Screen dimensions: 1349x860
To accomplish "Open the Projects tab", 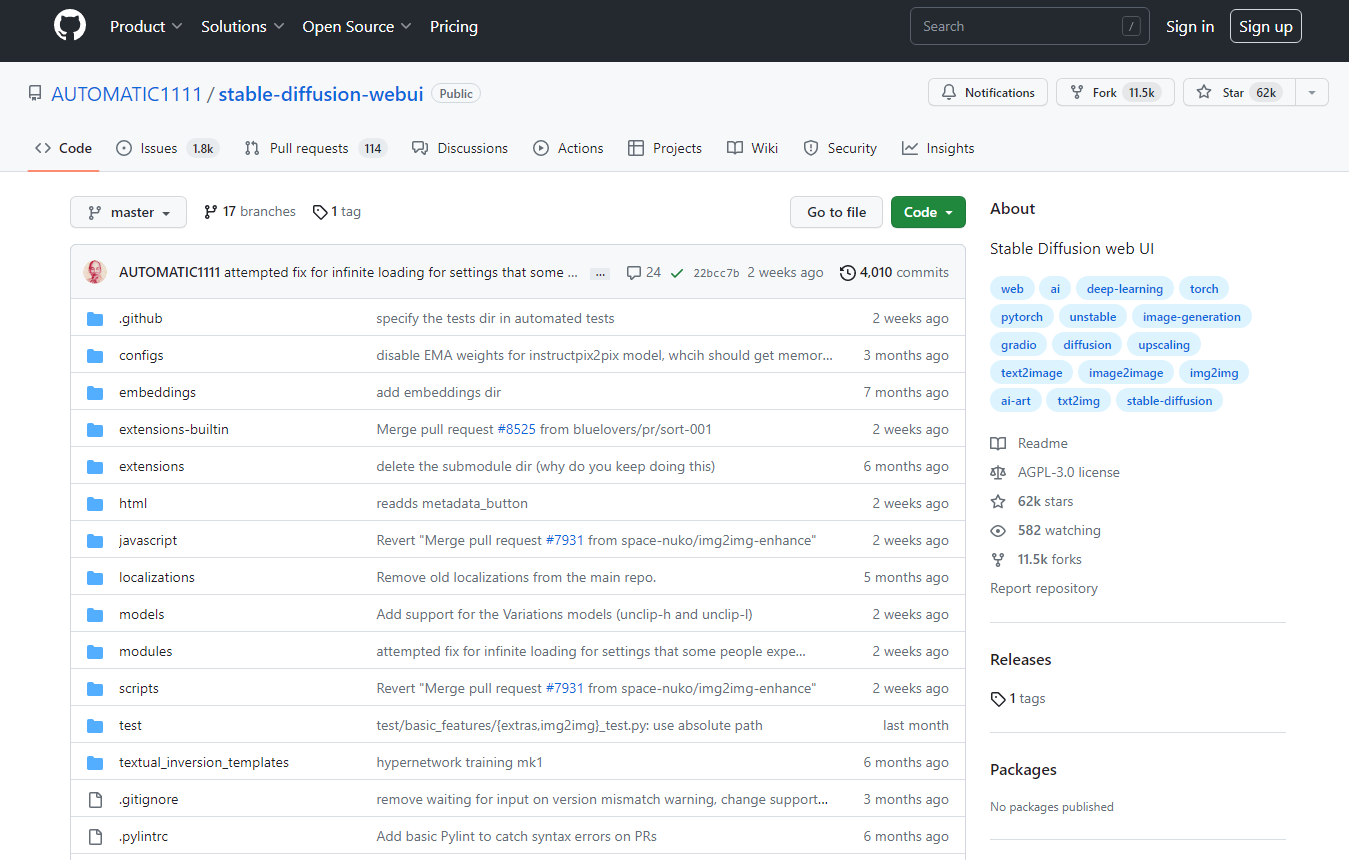I will click(665, 148).
